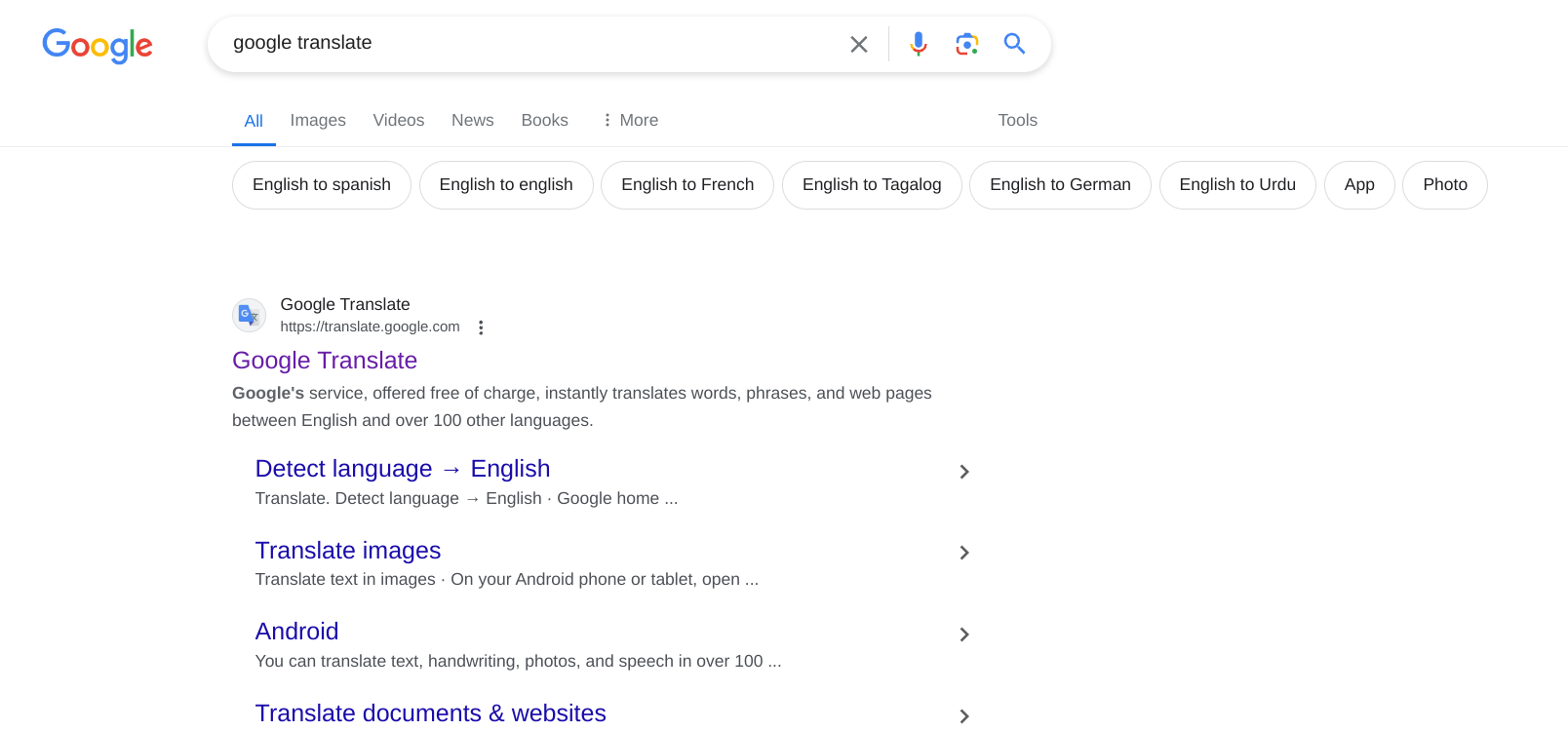1568x731 pixels.
Task: Open search Tools
Action: (1017, 120)
